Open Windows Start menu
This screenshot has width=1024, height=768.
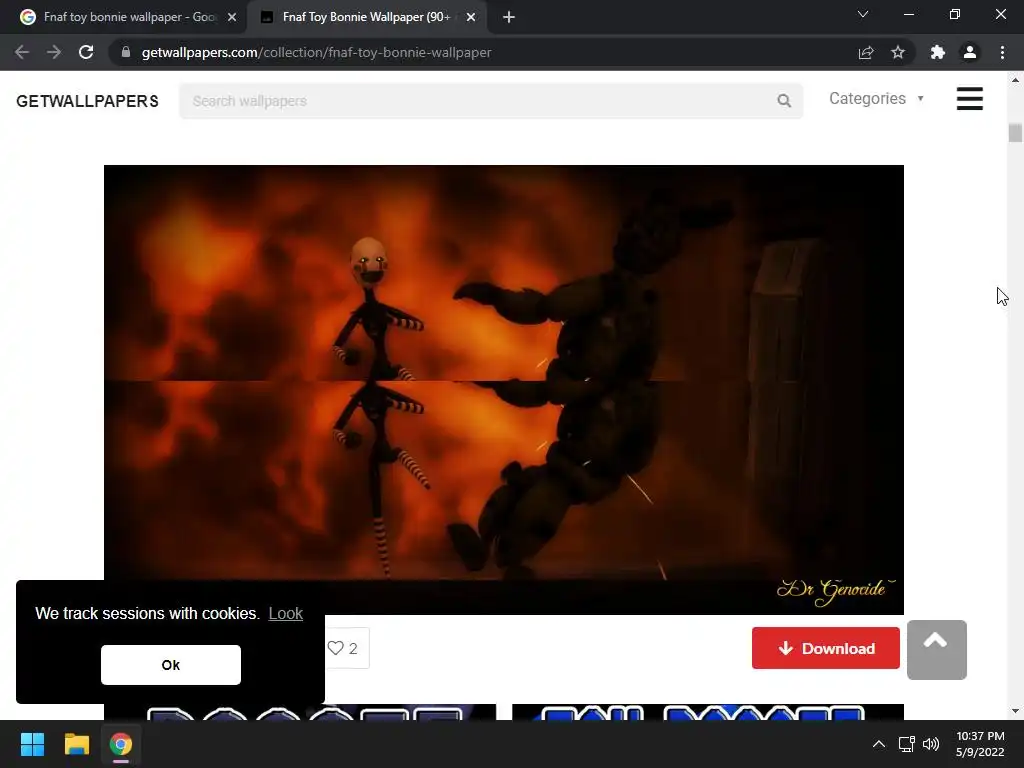click(x=32, y=744)
